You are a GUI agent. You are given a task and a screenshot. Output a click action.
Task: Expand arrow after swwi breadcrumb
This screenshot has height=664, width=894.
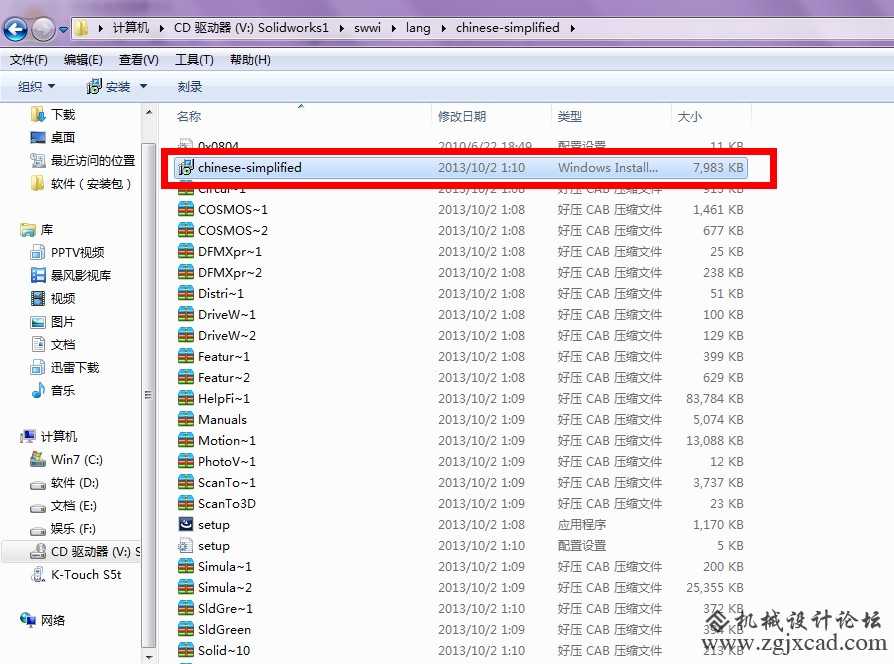[x=393, y=28]
